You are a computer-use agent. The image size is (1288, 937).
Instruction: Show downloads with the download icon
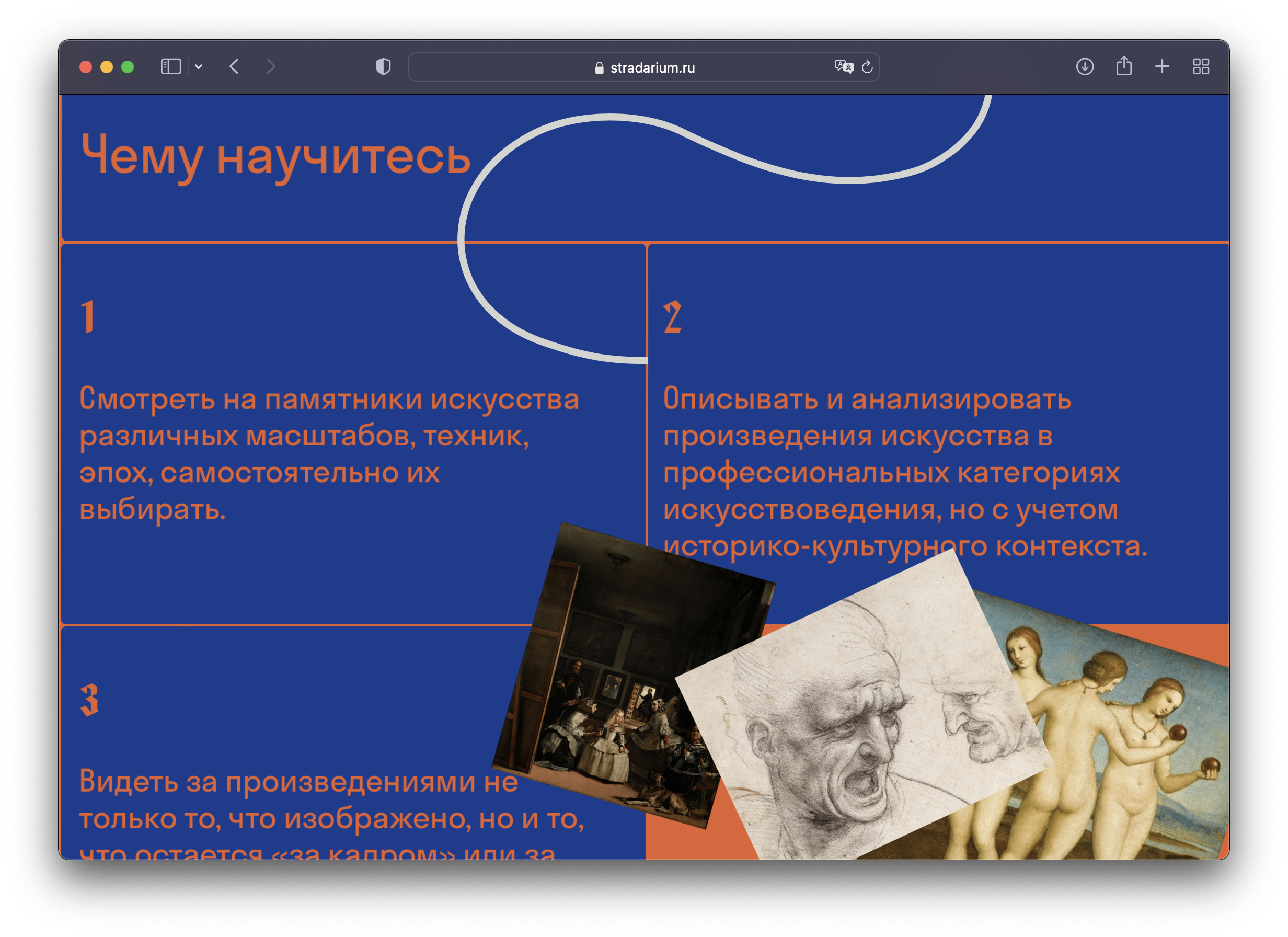(x=1085, y=67)
